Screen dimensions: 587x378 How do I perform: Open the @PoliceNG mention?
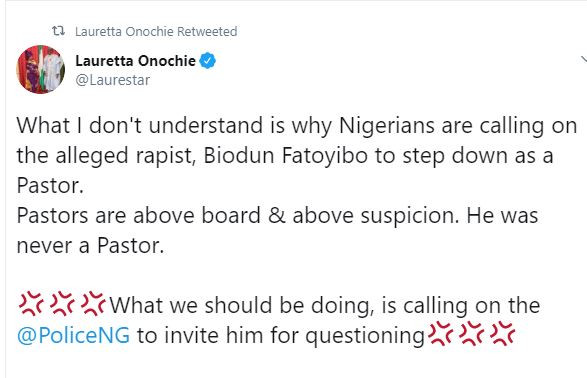coord(73,335)
